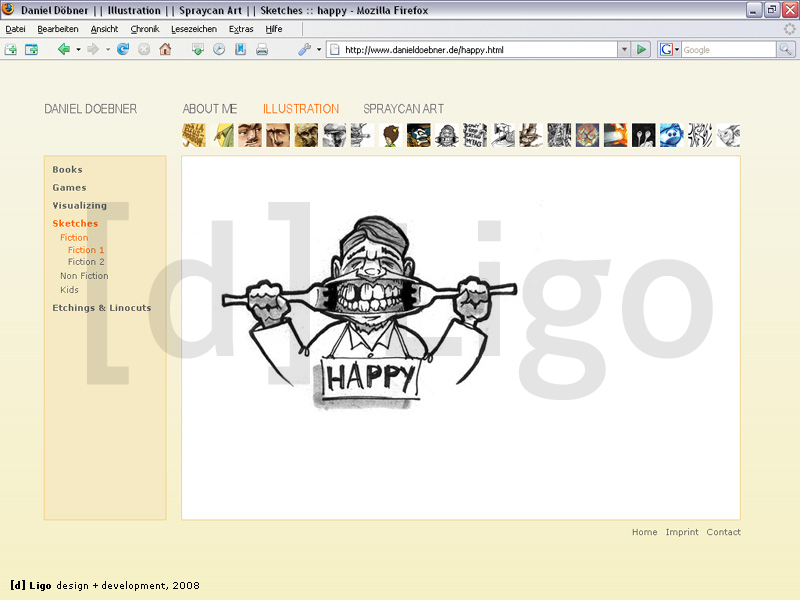Click the HAPPY illustration image

369,312
